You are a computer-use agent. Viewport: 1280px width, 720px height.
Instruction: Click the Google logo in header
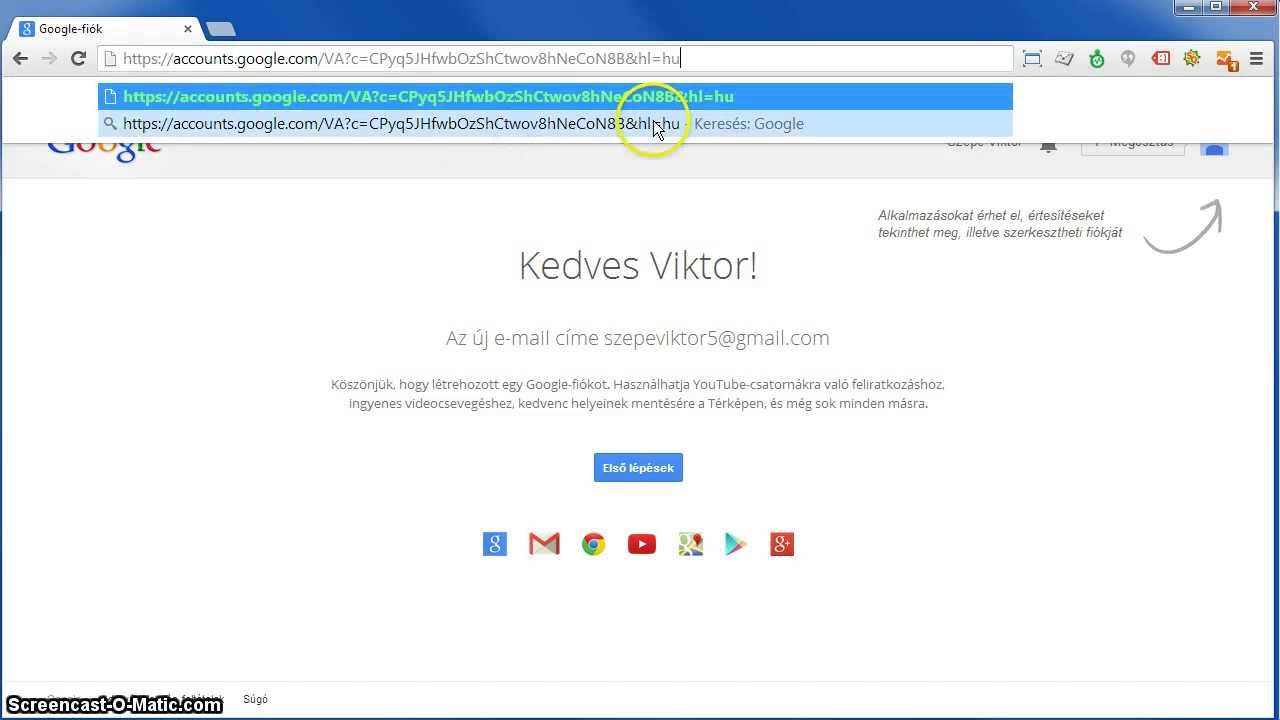tap(105, 151)
